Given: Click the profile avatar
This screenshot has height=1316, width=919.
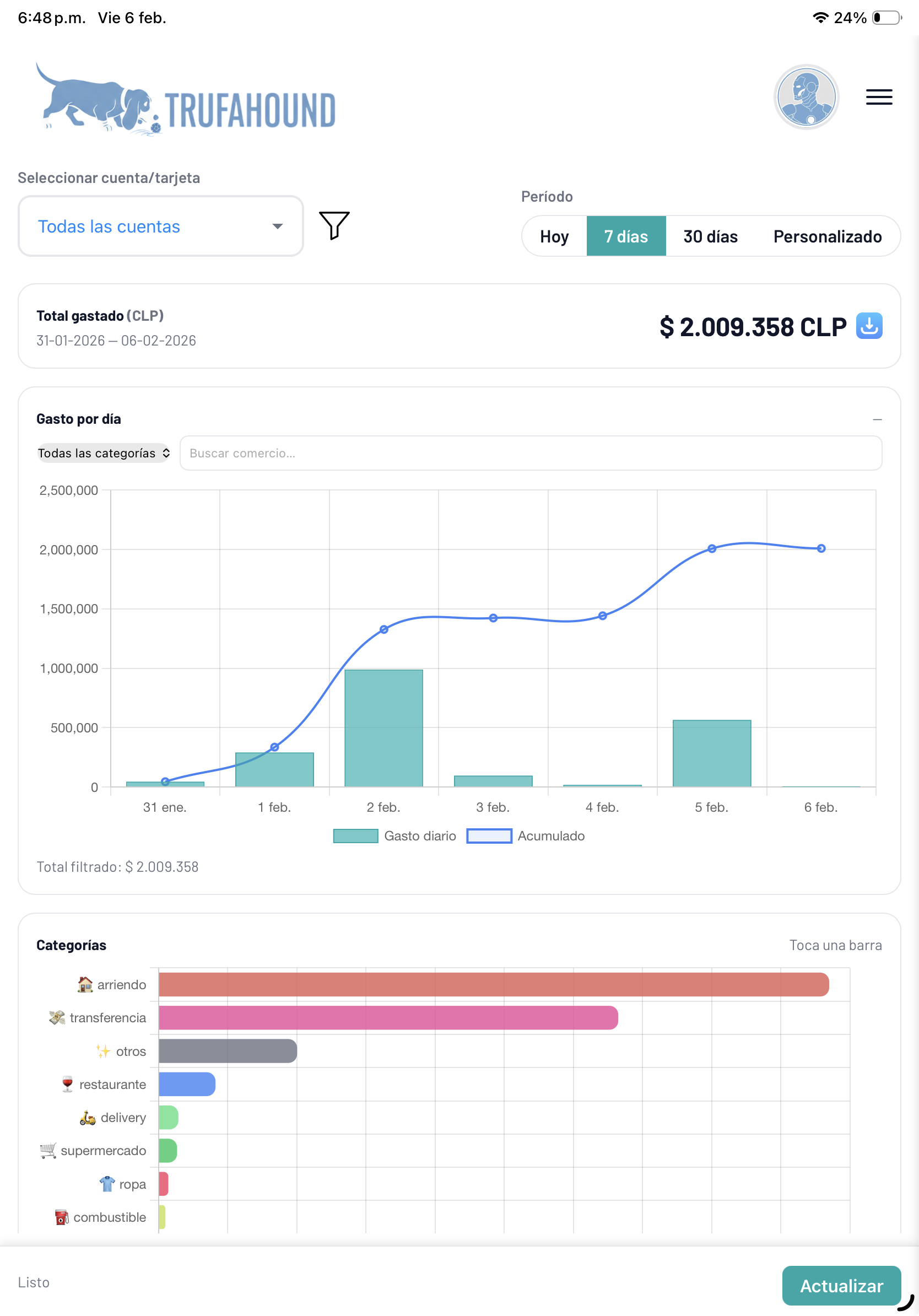Looking at the screenshot, I should (806, 98).
